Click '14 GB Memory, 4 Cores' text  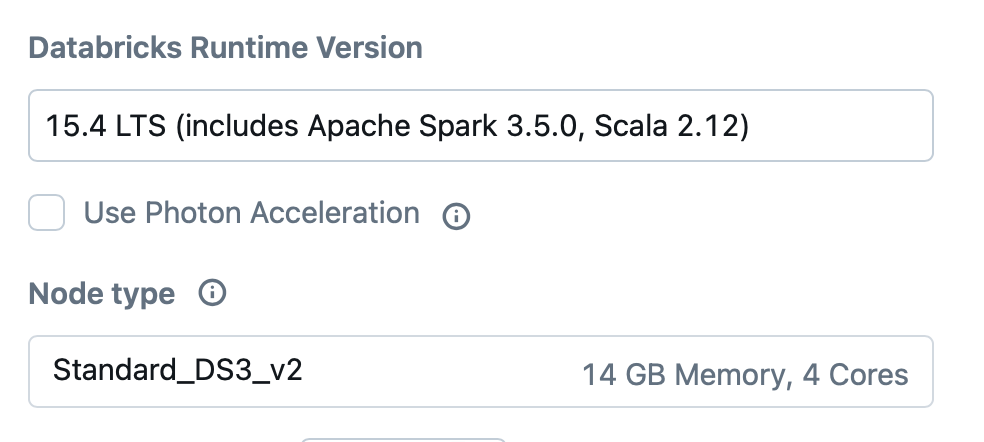745,375
